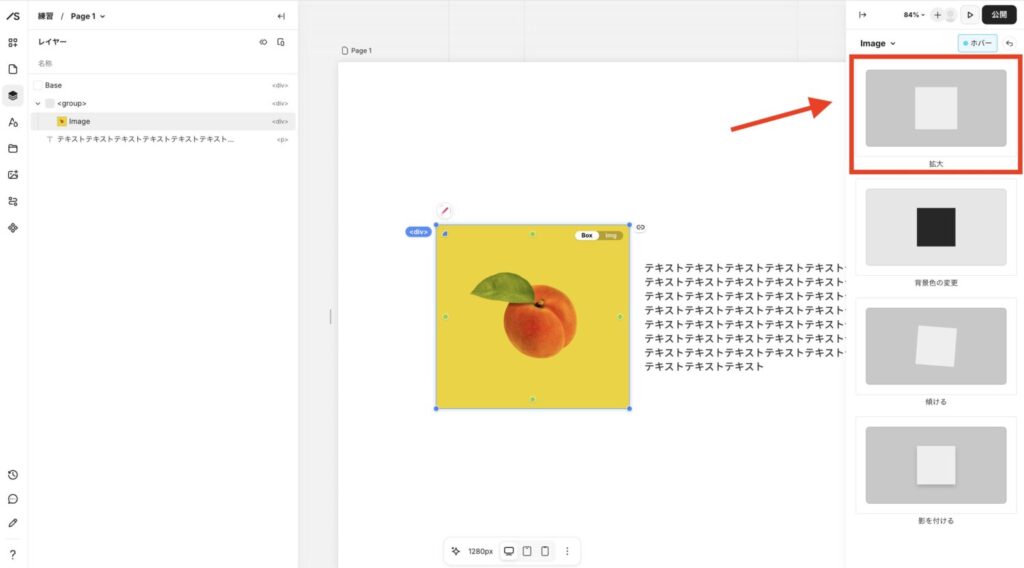
Task: Open the Pages panel icon in the sidebar
Action: pos(13,69)
